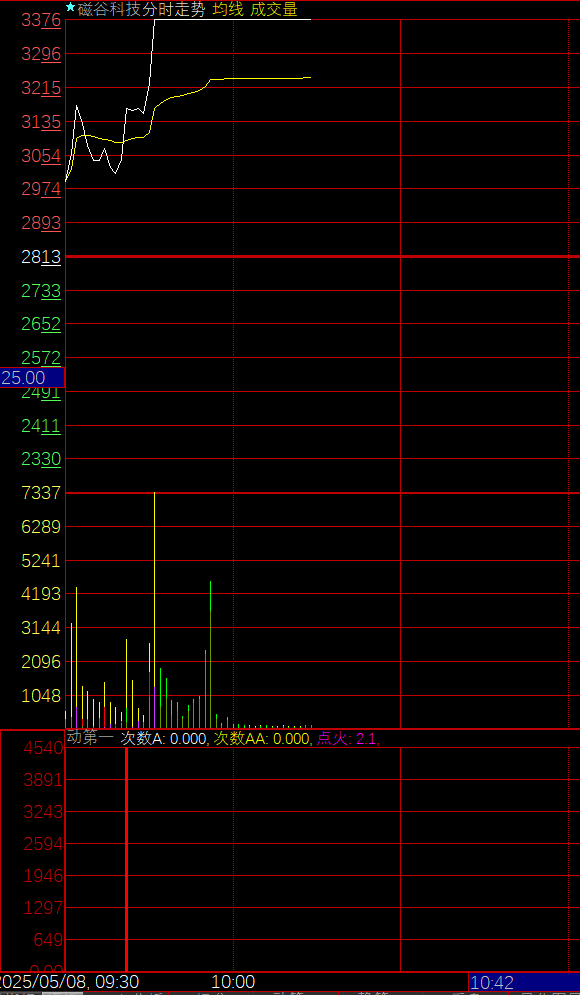Click the cyan star icon beside 磁谷科技
The image size is (580, 995).
point(70,7)
